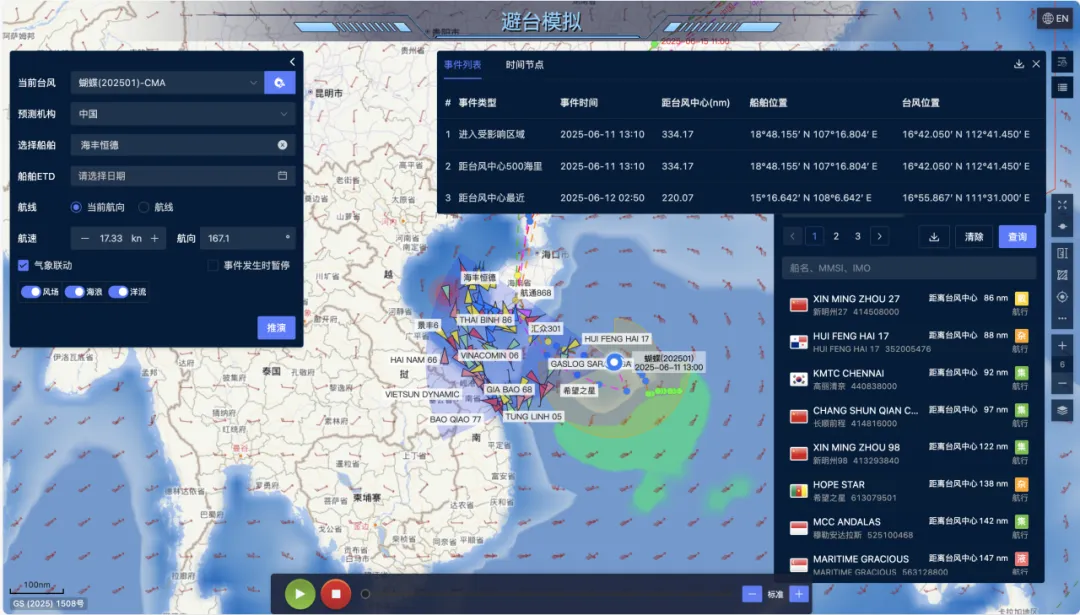Zoom in the map with plus icon

1062,346
